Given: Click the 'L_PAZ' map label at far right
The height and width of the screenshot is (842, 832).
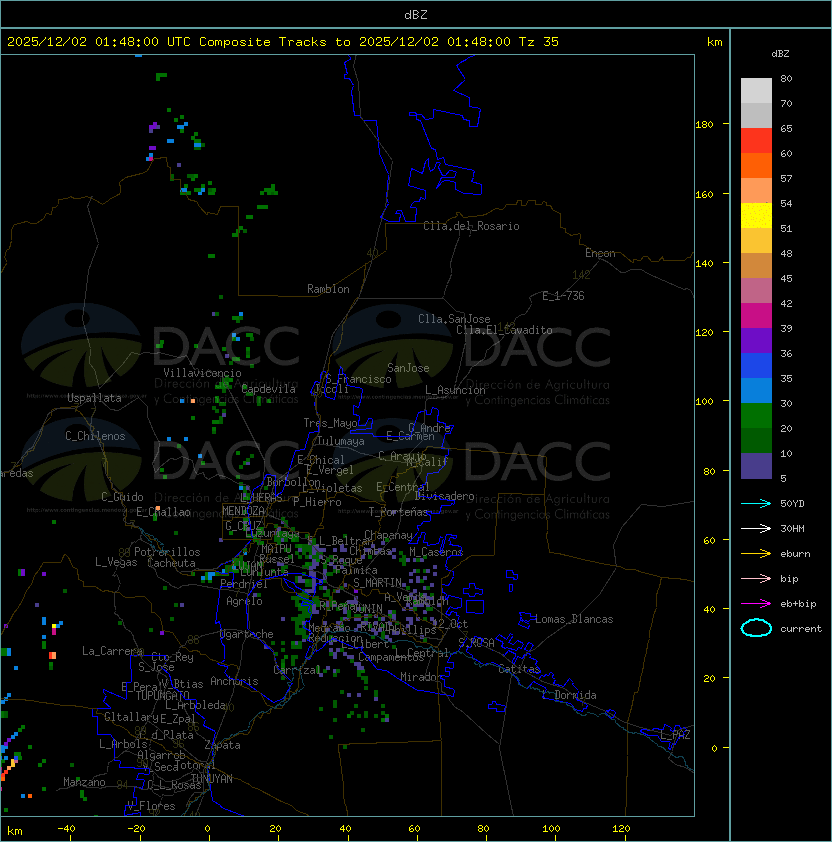Looking at the screenshot, I should pos(675,735).
